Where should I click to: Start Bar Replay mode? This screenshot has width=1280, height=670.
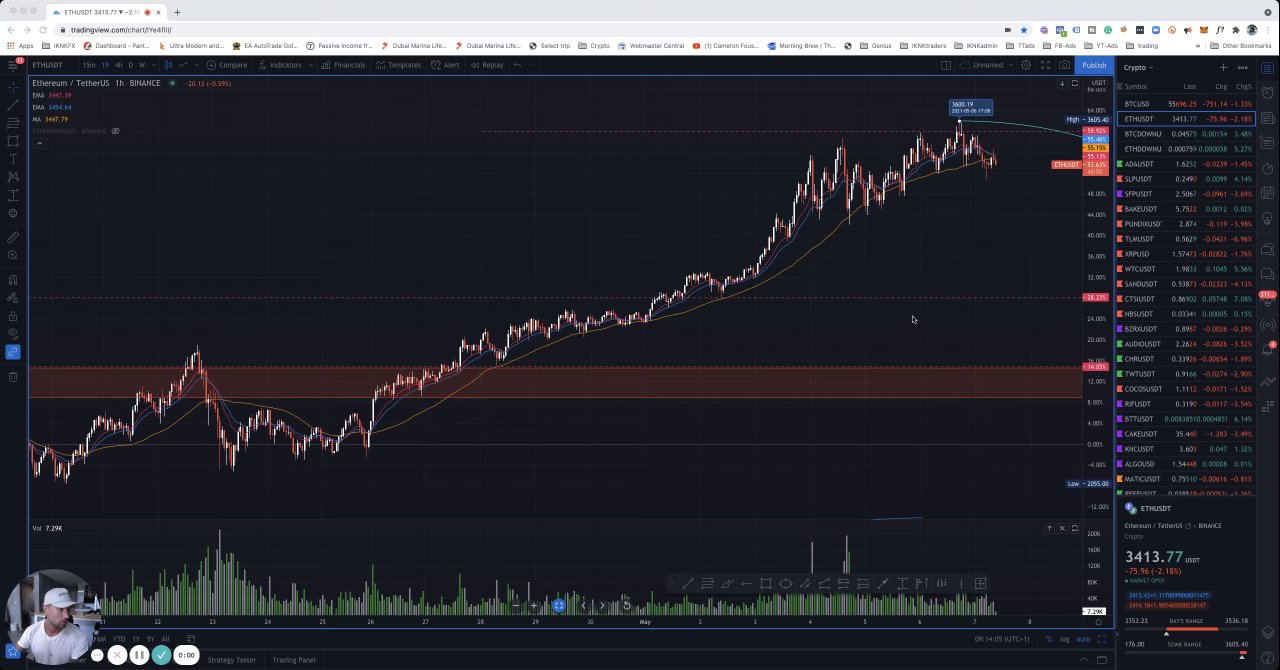(x=487, y=65)
